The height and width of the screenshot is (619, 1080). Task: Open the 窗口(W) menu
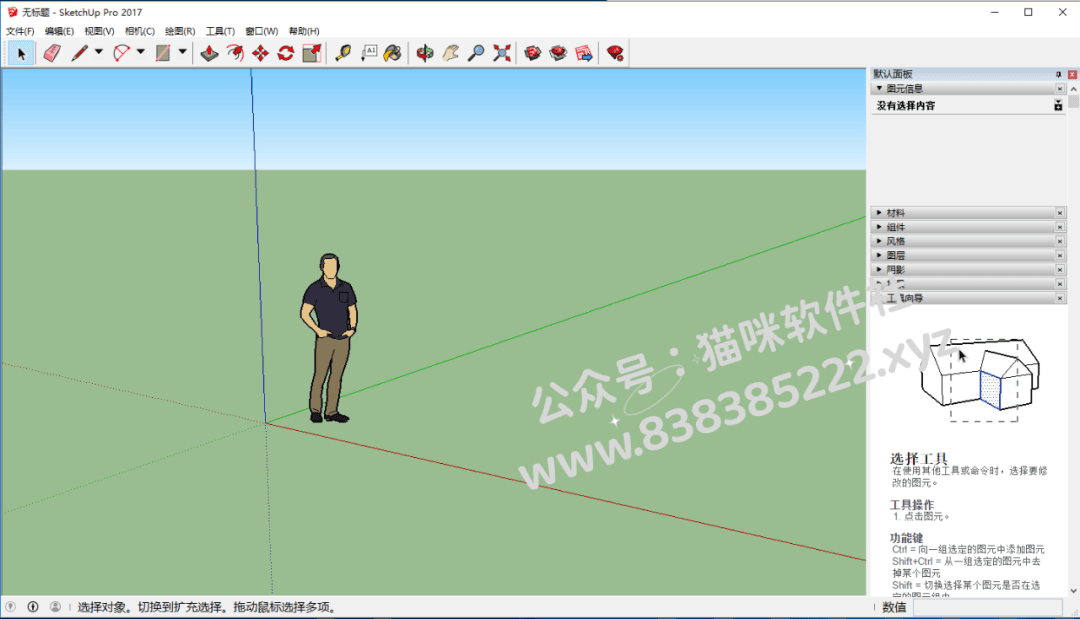(x=262, y=31)
